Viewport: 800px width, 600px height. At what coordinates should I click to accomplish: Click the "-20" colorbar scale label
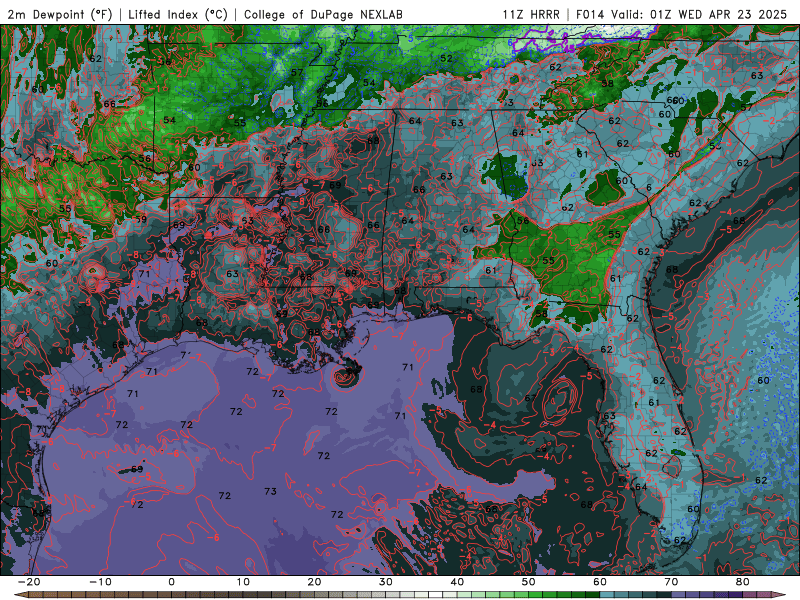29,582
